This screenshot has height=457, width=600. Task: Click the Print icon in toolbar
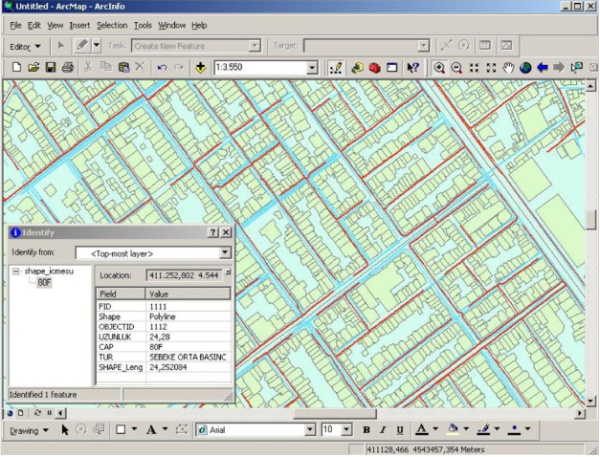coord(67,67)
